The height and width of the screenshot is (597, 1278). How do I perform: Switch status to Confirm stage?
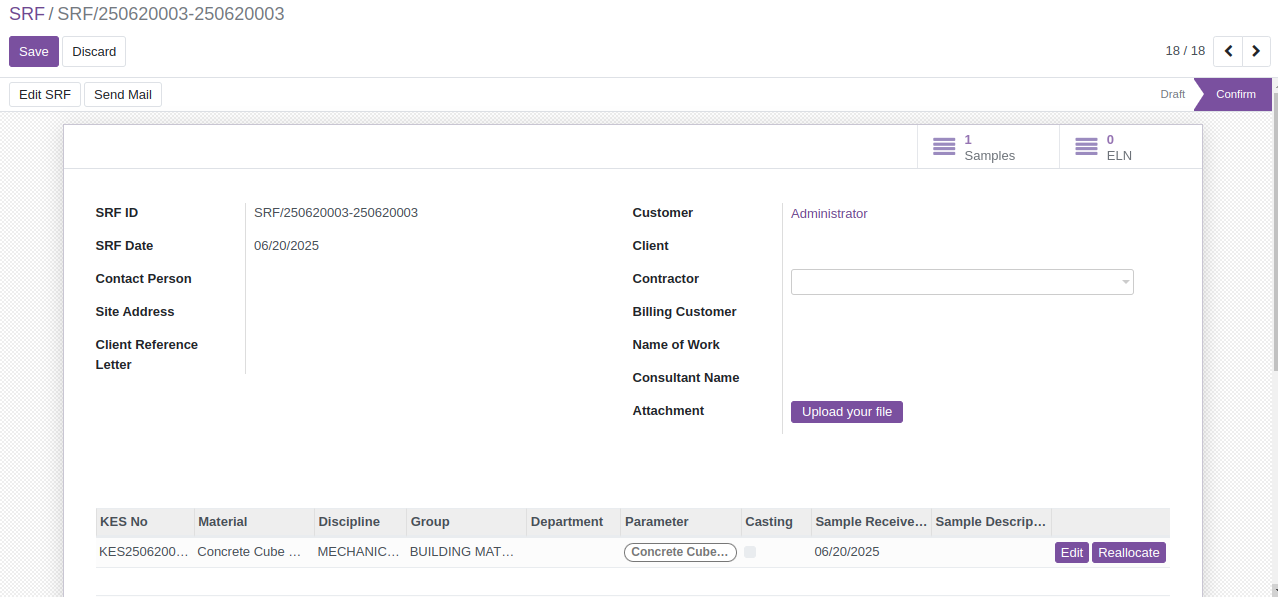[x=1235, y=94]
